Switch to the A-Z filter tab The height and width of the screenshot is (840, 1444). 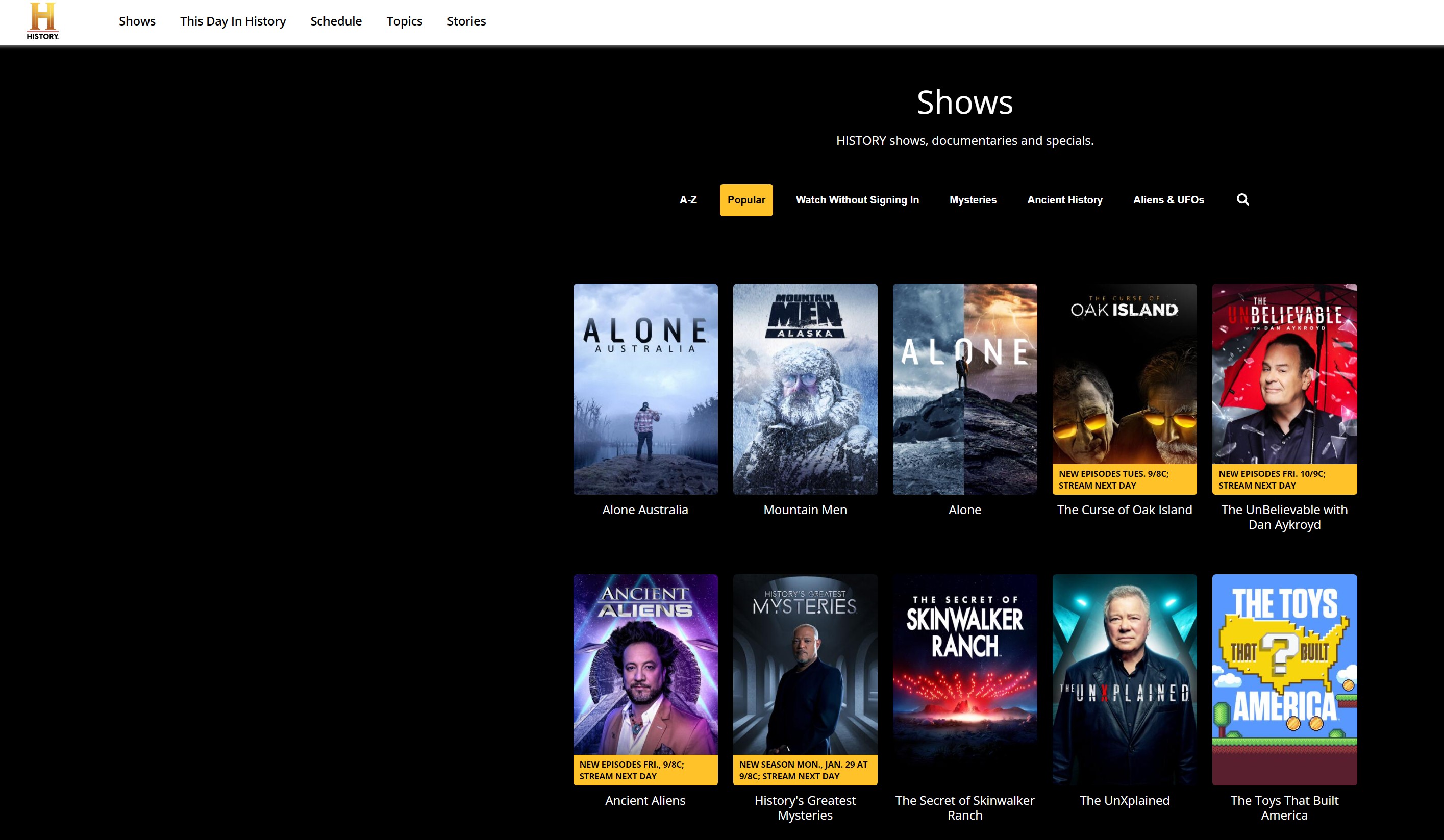pyautogui.click(x=688, y=200)
